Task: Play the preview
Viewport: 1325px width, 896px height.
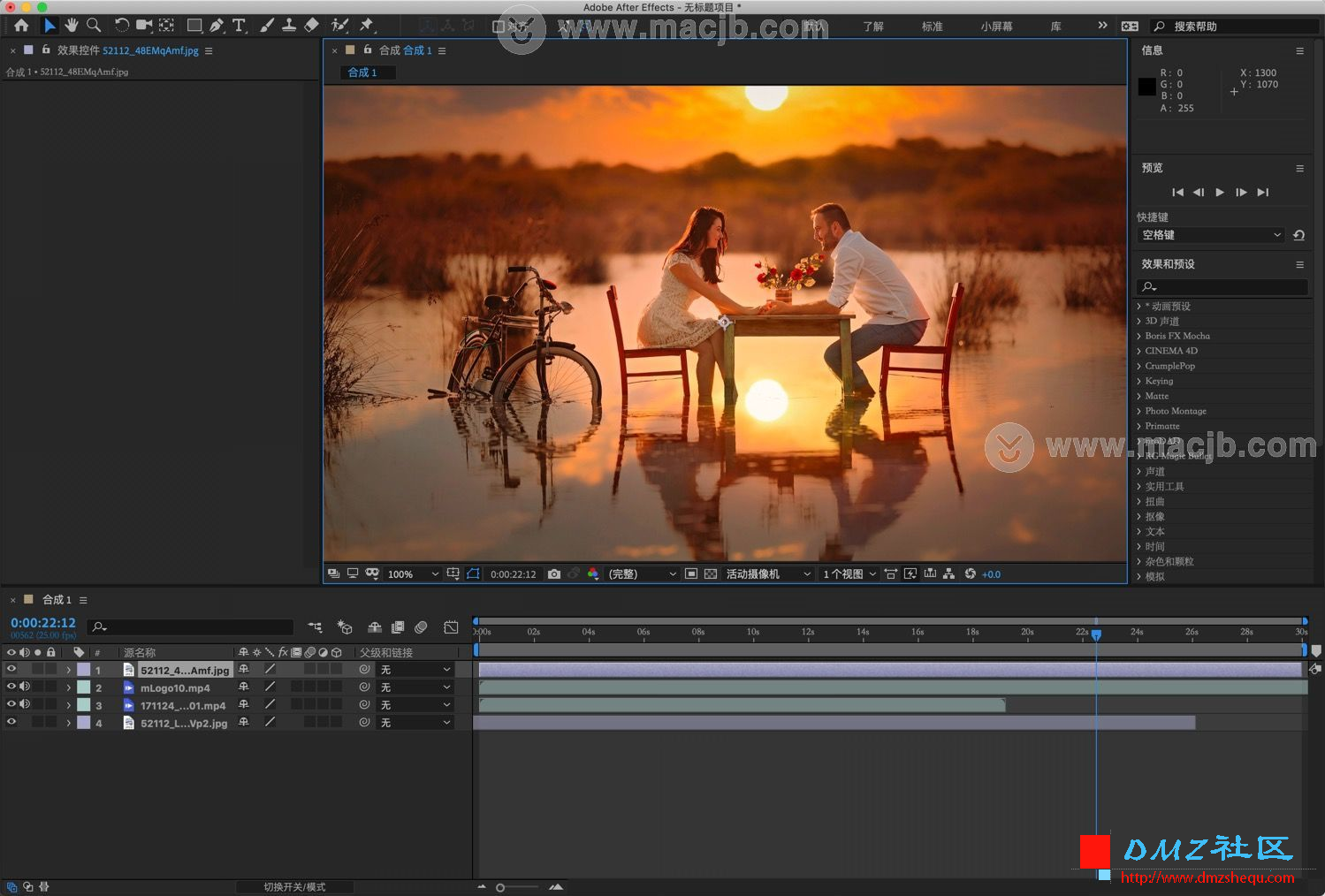Action: 1220,192
